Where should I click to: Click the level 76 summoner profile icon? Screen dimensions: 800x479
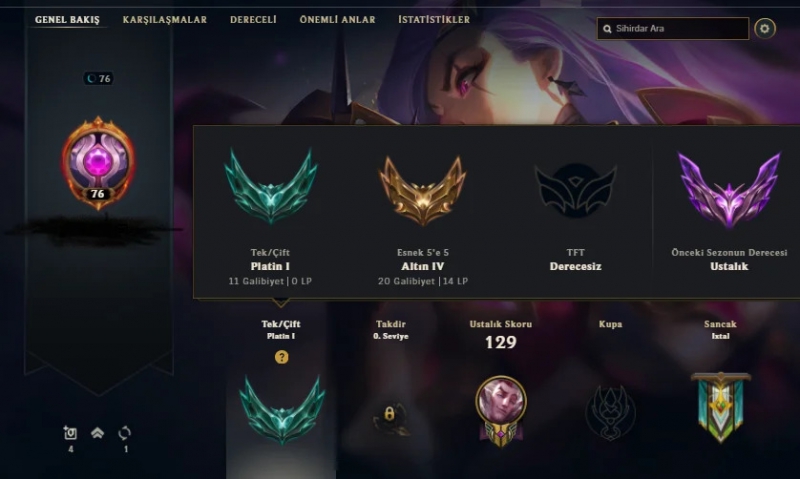[98, 163]
